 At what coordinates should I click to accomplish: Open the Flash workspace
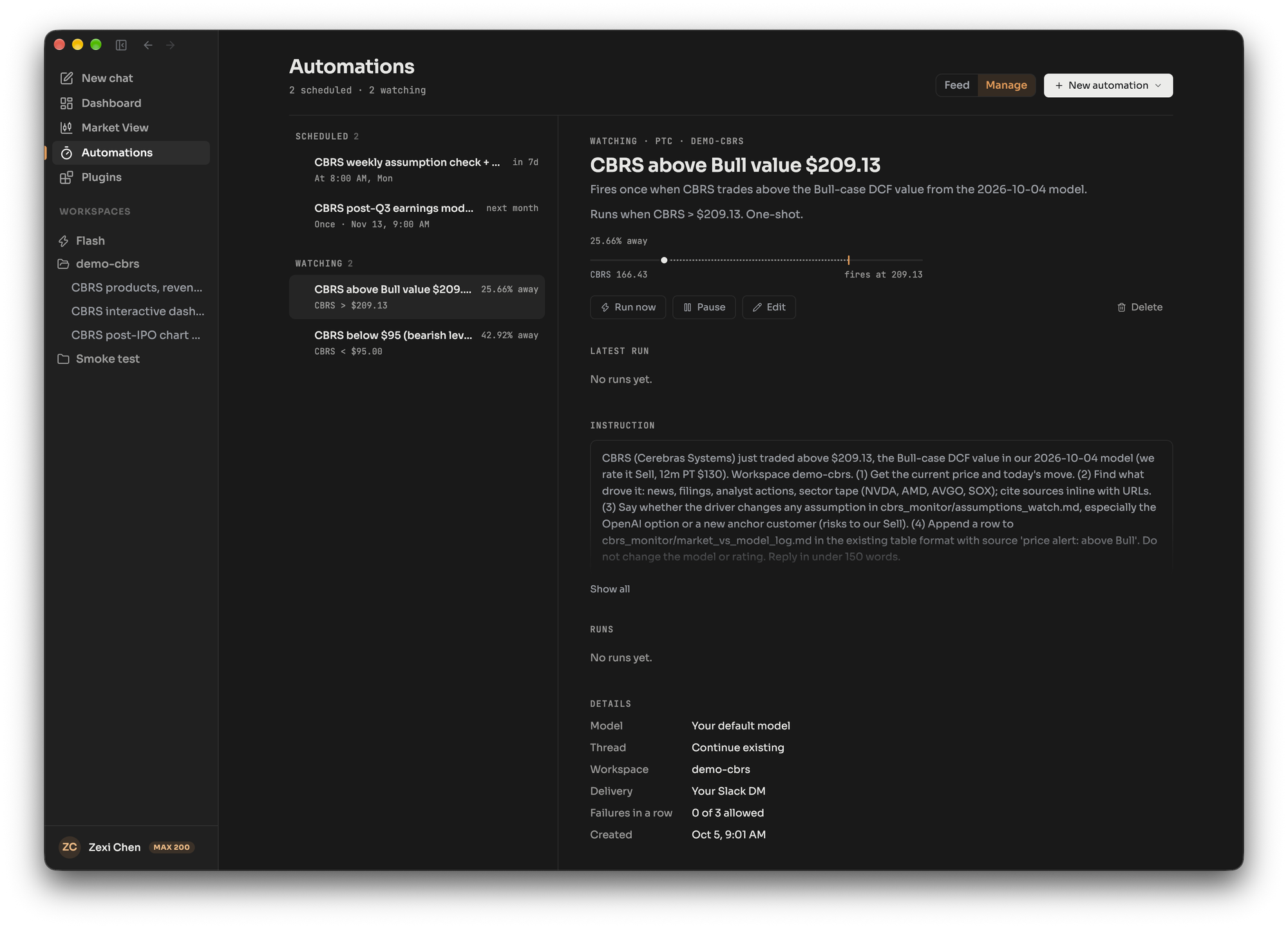pyautogui.click(x=131, y=241)
